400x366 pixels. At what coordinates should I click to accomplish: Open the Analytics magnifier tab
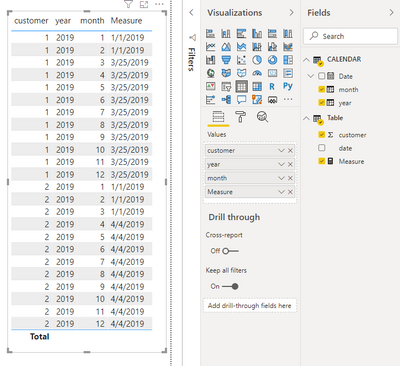pyautogui.click(x=262, y=117)
